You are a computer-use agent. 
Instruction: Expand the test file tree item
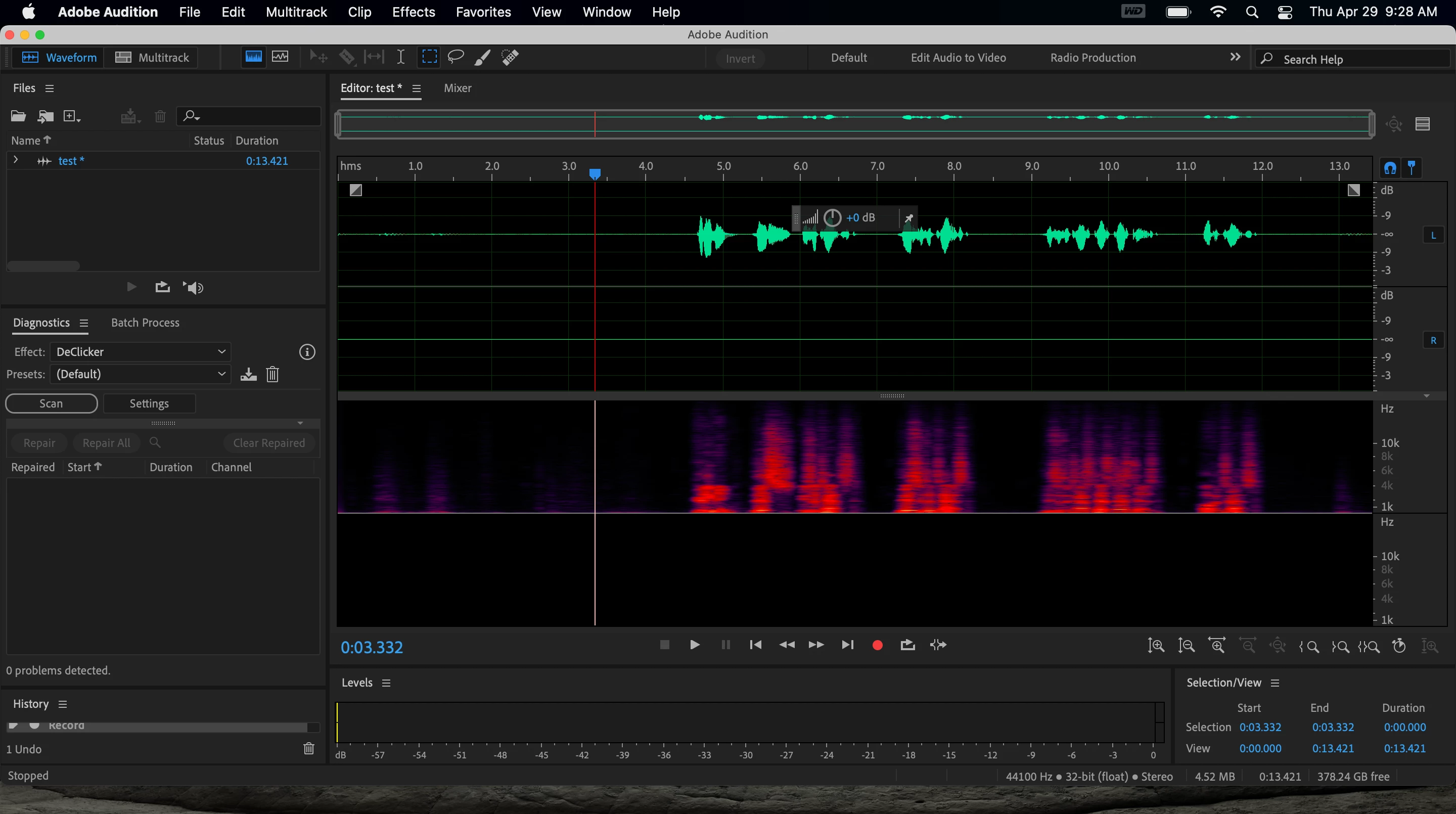[x=16, y=161]
